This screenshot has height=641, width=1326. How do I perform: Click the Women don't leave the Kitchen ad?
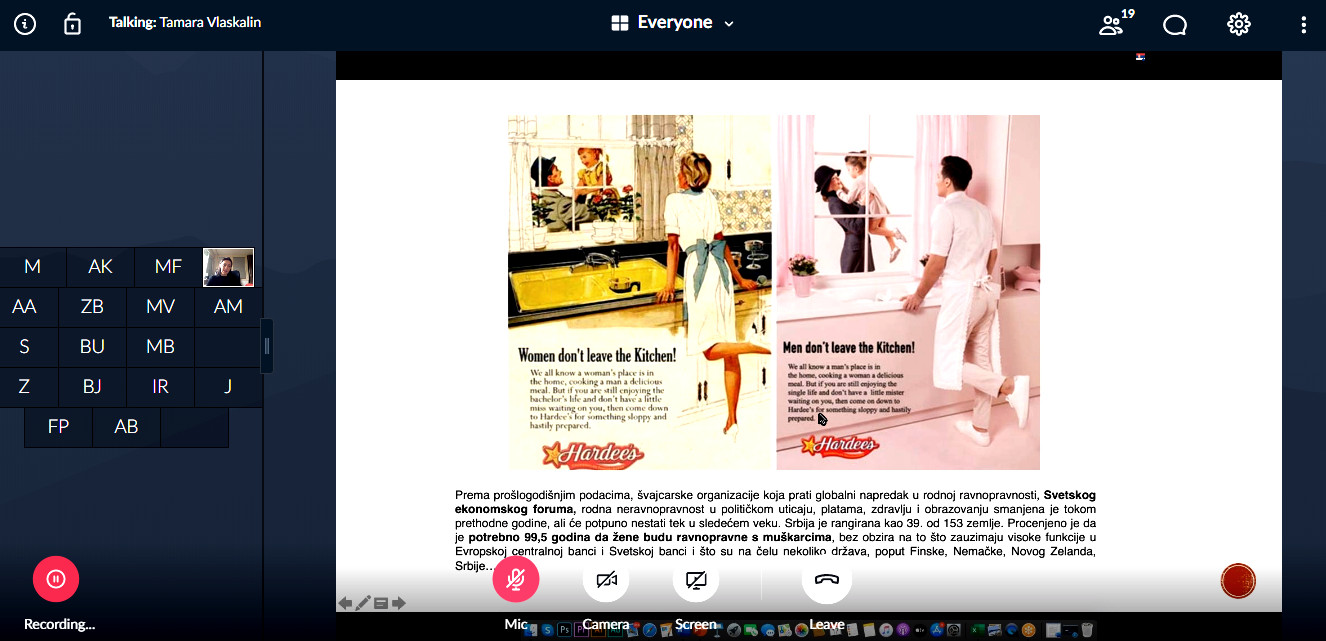(x=641, y=292)
